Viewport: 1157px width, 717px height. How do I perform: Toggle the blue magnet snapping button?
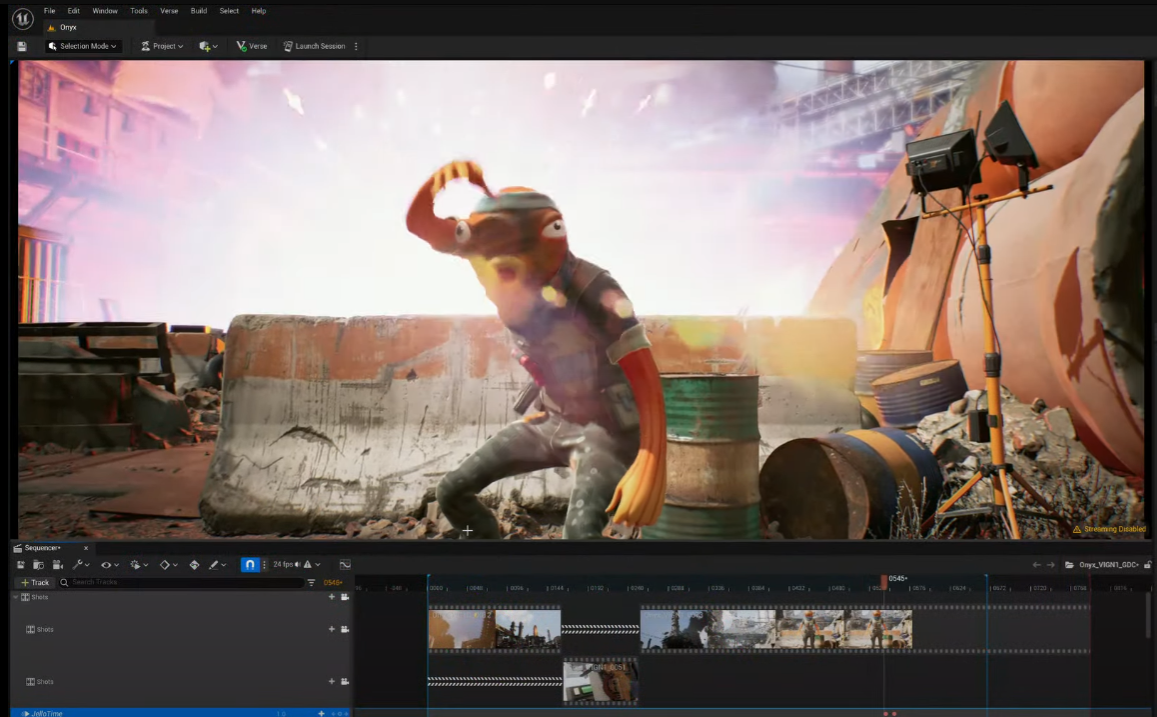coord(250,565)
